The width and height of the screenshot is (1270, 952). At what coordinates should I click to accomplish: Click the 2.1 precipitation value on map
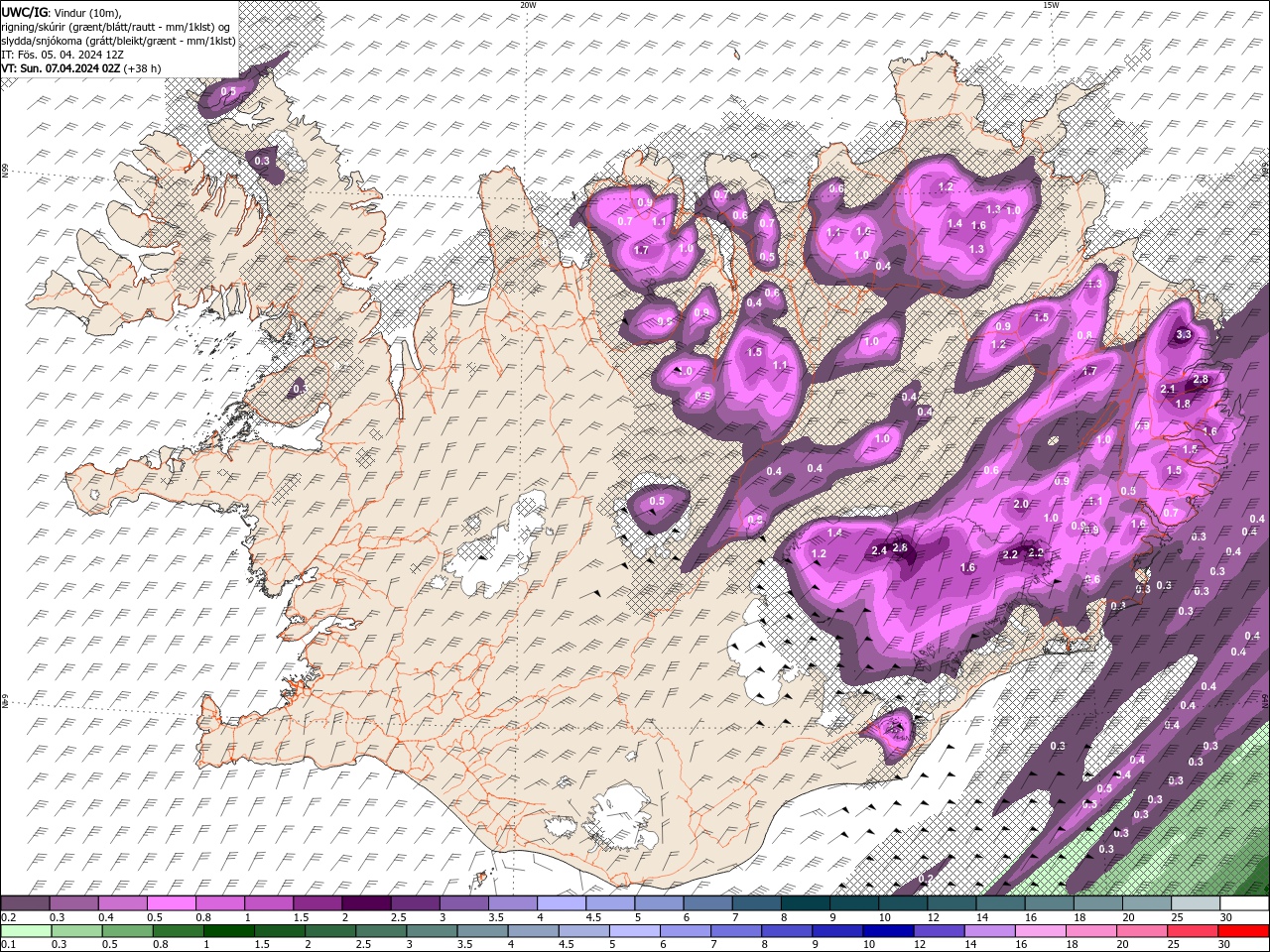(x=1168, y=390)
